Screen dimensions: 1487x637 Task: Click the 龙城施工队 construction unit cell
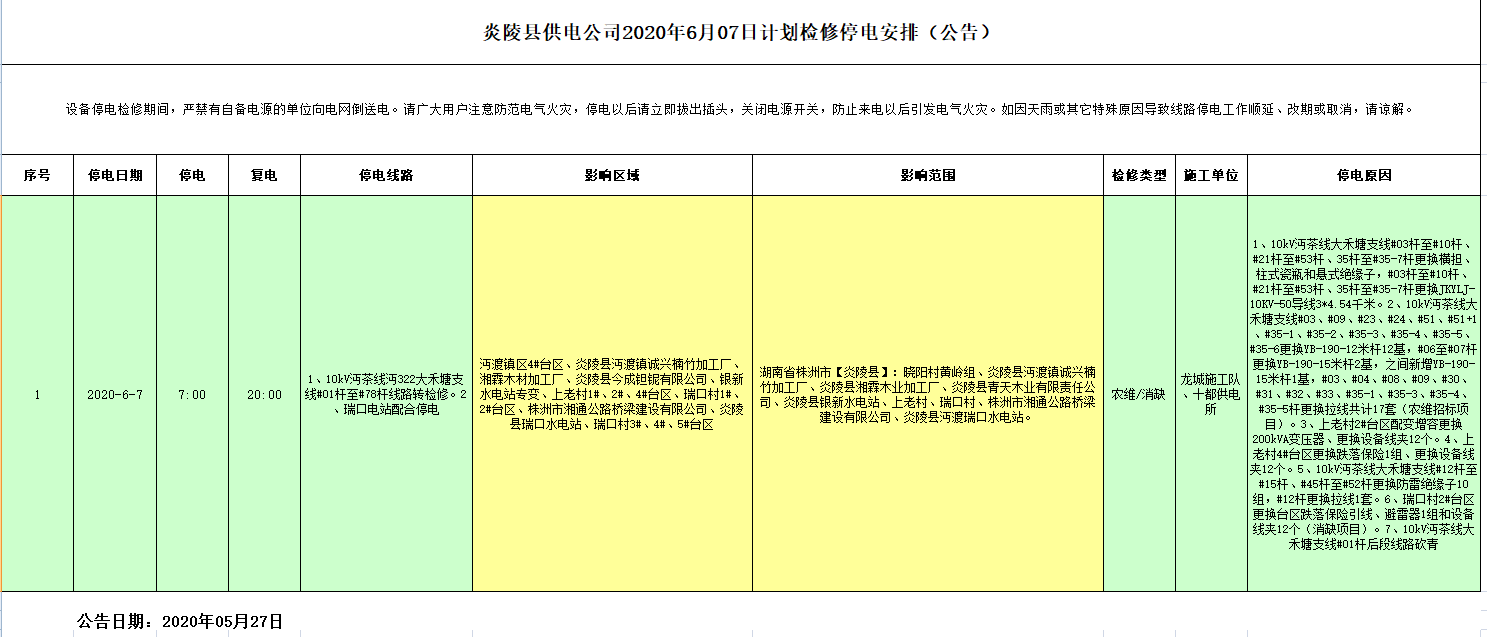coord(1210,394)
